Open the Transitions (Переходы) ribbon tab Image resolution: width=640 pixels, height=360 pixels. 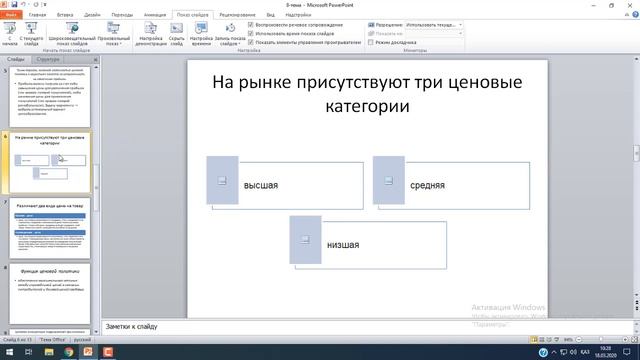point(122,15)
